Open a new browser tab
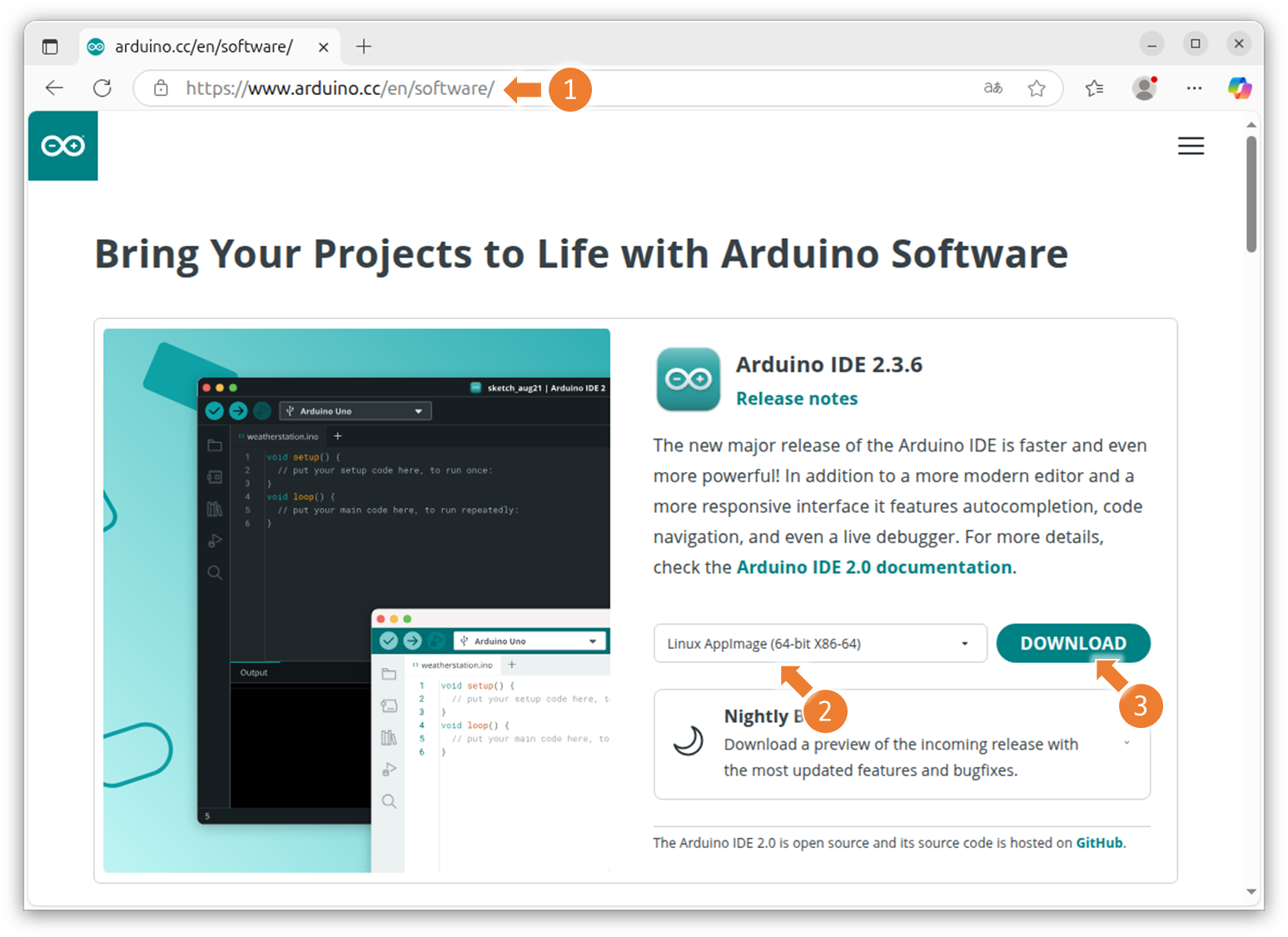1288x937 pixels. point(364,47)
